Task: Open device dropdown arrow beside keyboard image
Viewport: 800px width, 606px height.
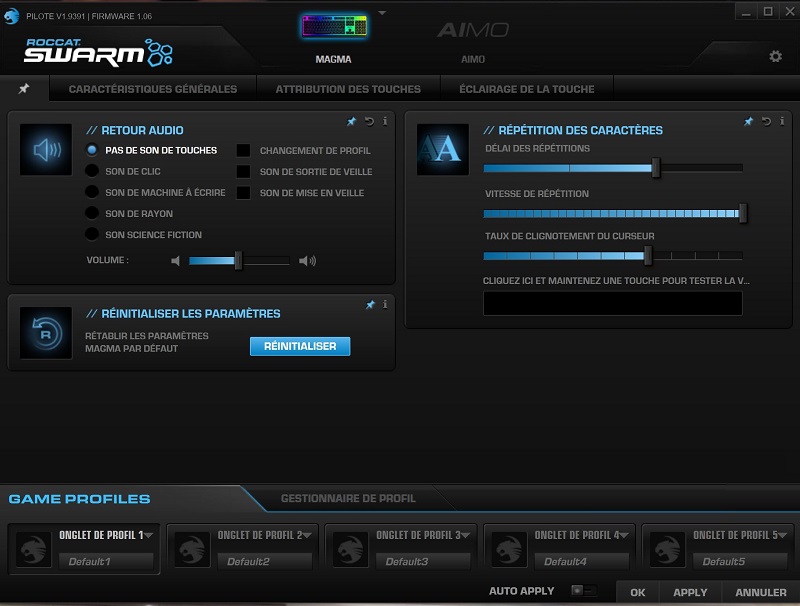Action: [381, 14]
